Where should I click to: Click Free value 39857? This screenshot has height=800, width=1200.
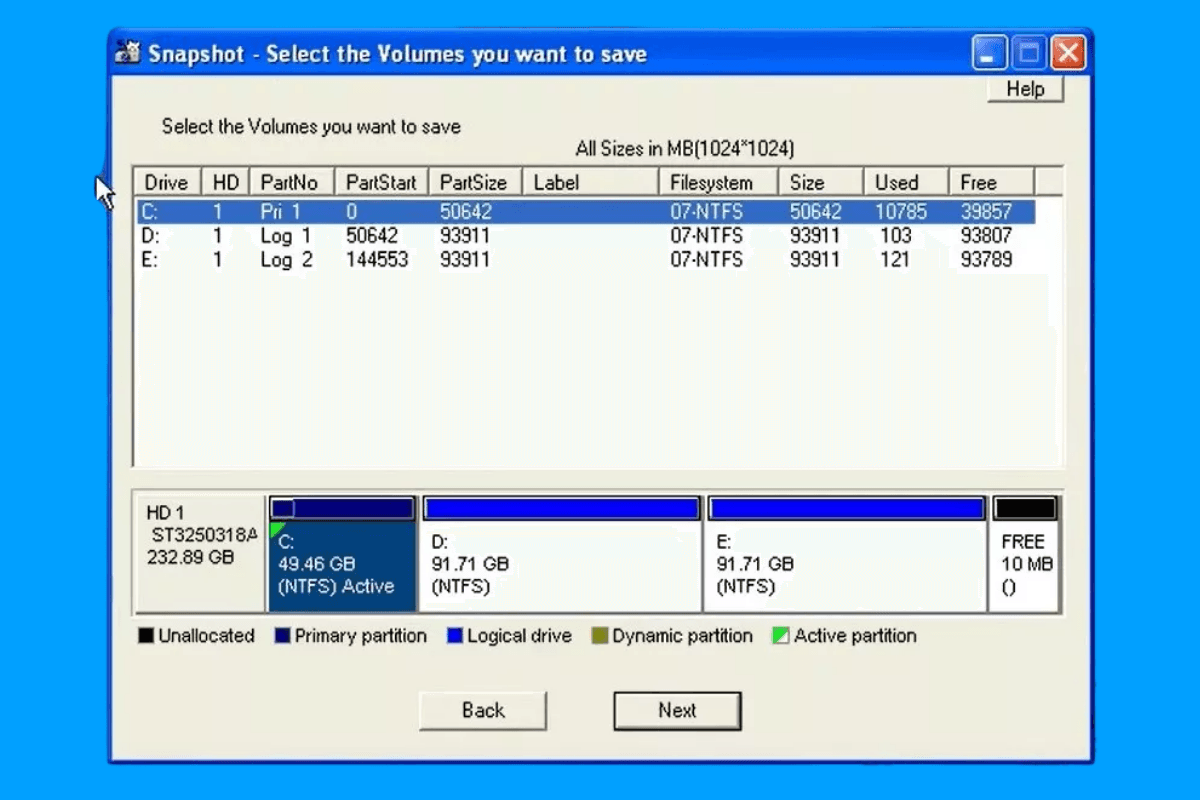(x=986, y=212)
